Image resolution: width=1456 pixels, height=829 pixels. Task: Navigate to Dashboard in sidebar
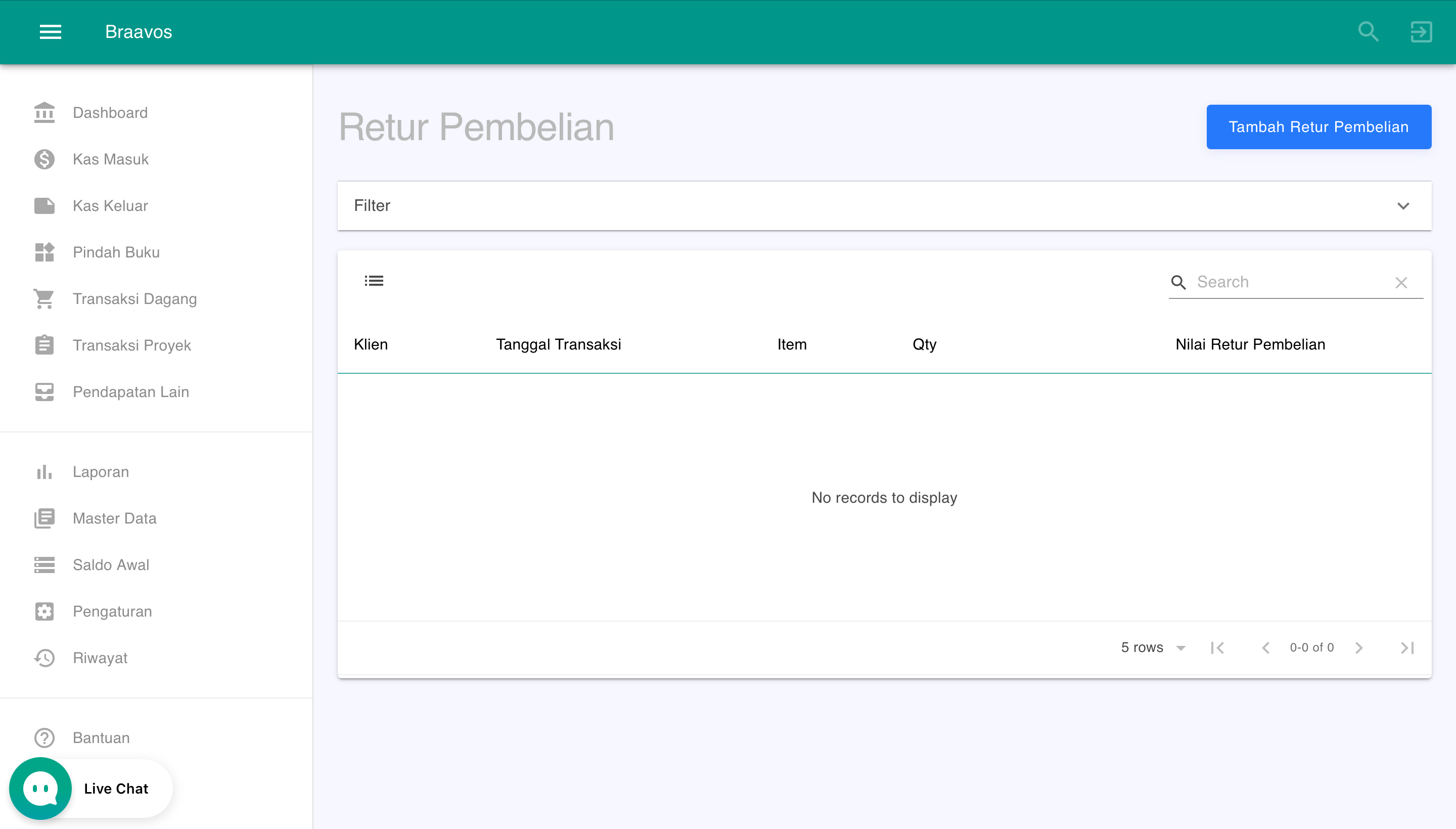tap(110, 112)
